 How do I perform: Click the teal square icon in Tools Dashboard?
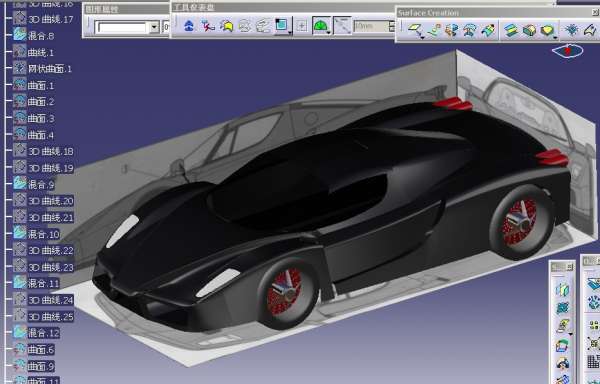282,25
